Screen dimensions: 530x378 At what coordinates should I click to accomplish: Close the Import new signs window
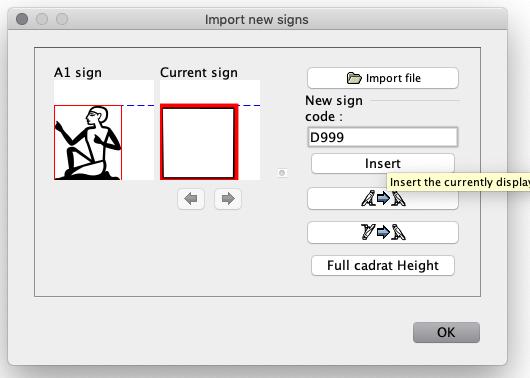[22, 19]
